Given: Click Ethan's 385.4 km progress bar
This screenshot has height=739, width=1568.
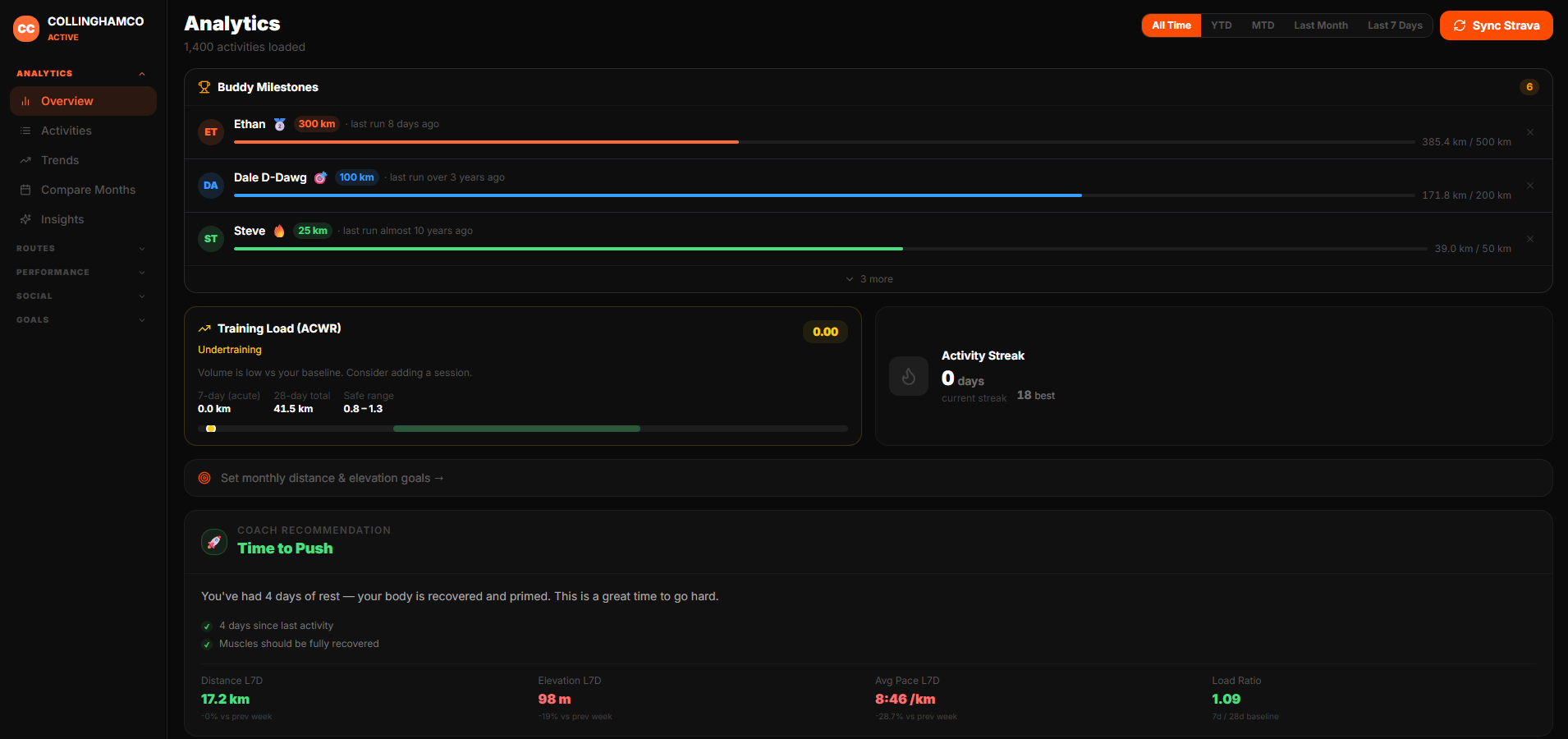Looking at the screenshot, I should (824, 142).
